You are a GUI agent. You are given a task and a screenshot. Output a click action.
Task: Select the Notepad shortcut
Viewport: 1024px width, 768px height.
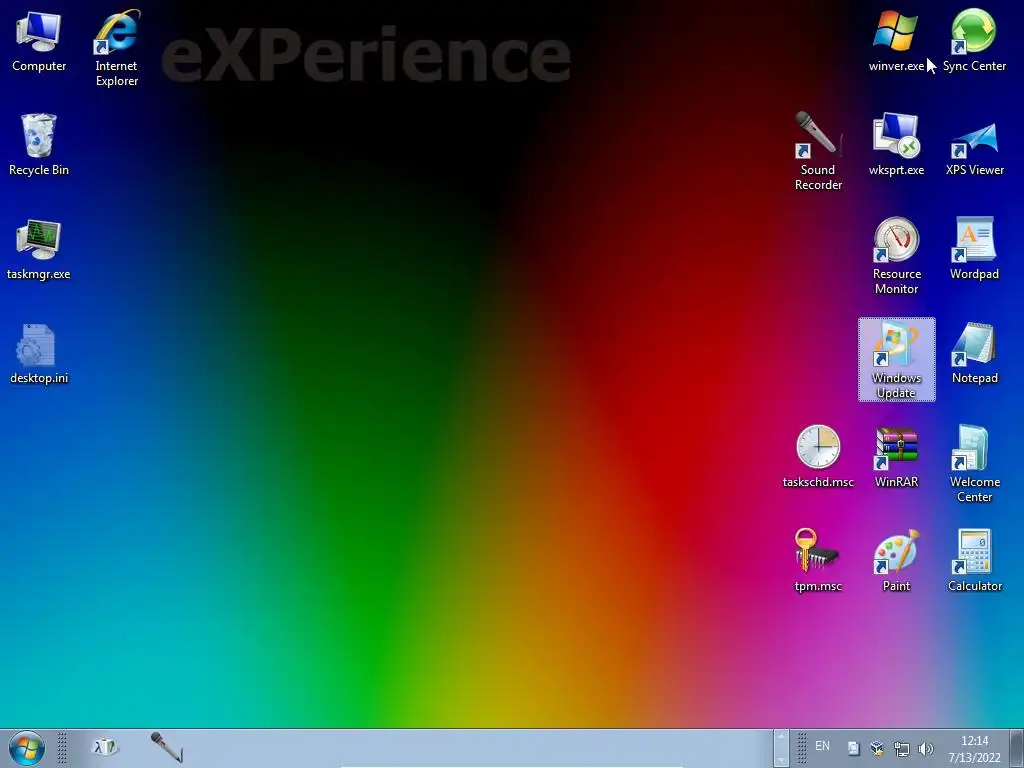click(974, 353)
